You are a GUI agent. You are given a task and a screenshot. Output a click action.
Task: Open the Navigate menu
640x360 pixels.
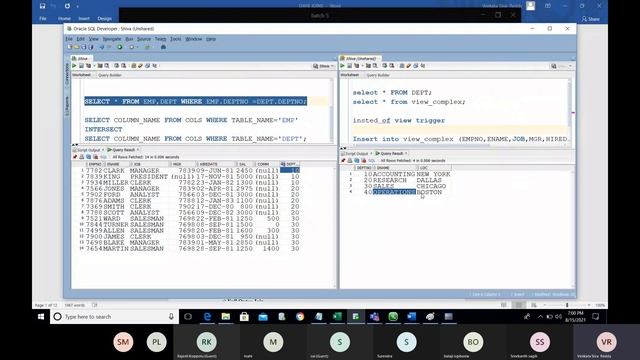(112, 39)
